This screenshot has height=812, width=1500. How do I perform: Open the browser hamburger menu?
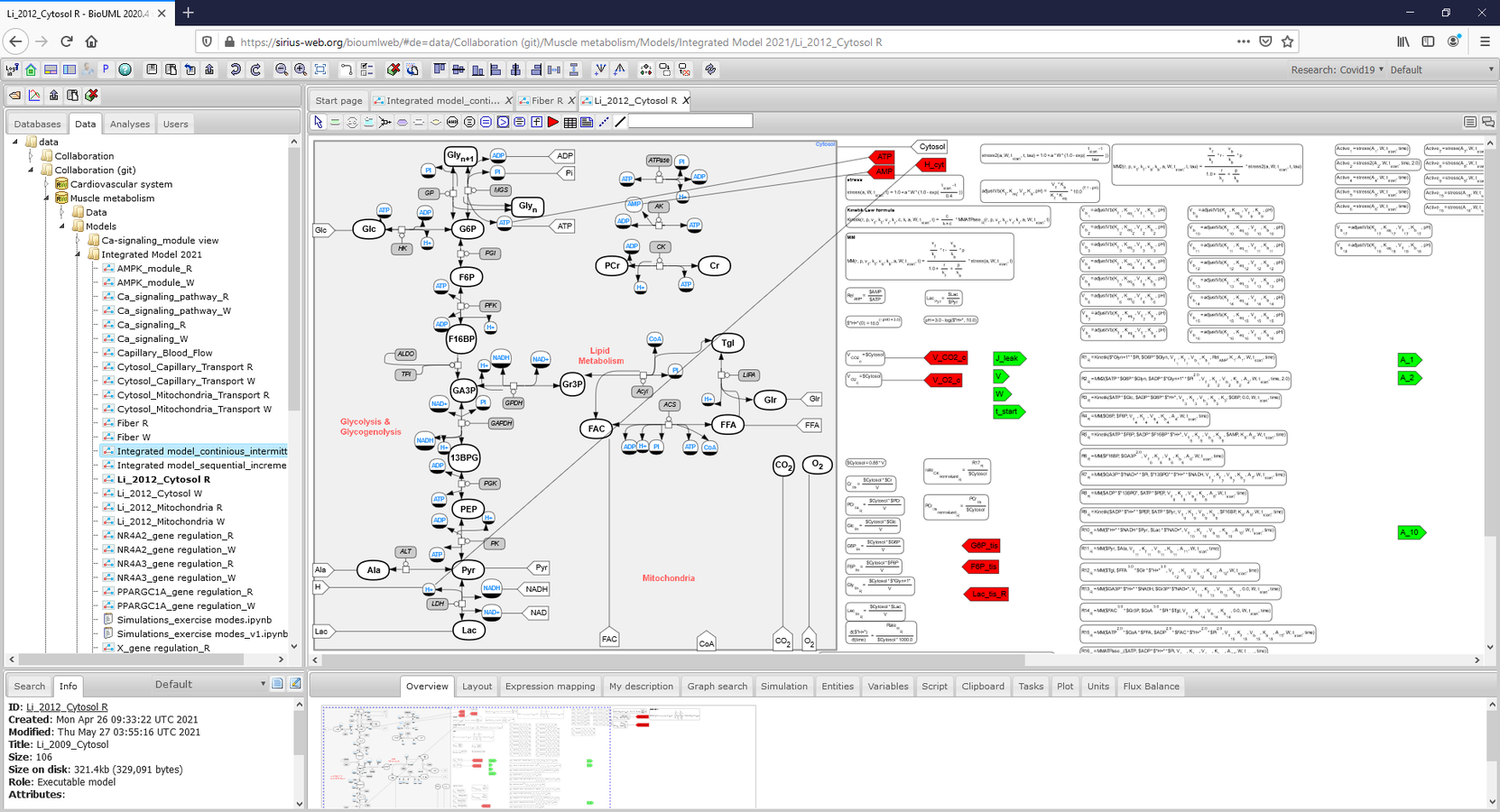tap(1485, 42)
